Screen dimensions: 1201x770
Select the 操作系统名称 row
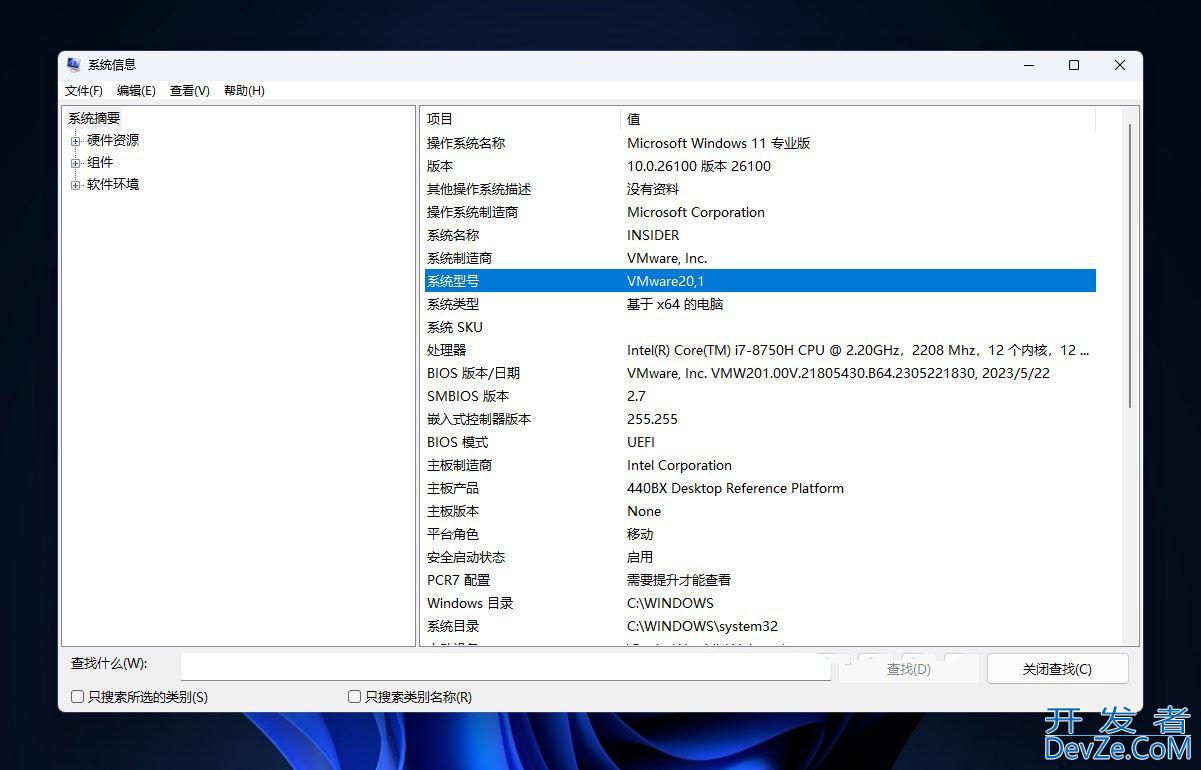(x=759, y=143)
